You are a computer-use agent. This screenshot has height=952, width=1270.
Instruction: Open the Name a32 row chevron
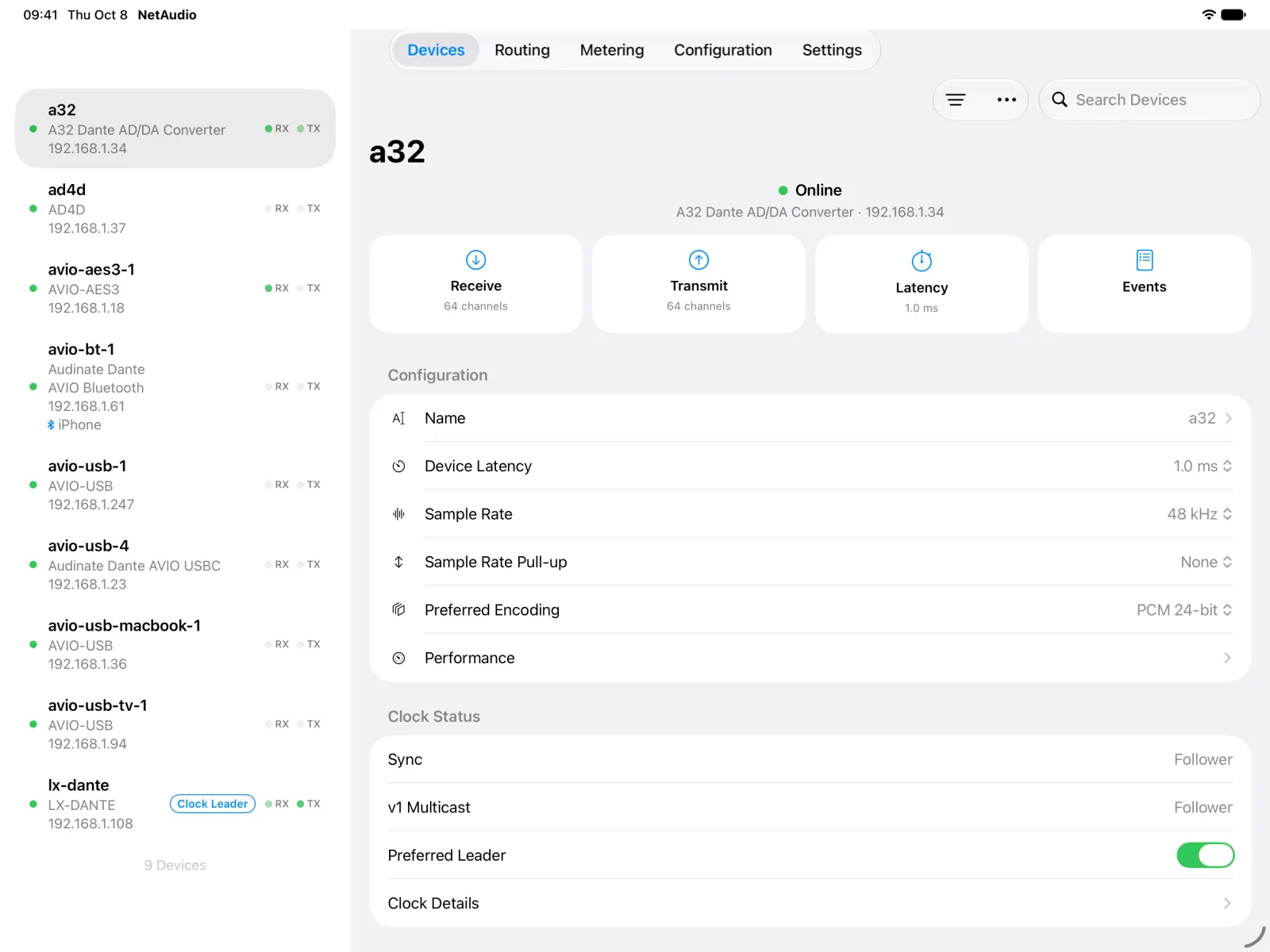point(1228,418)
